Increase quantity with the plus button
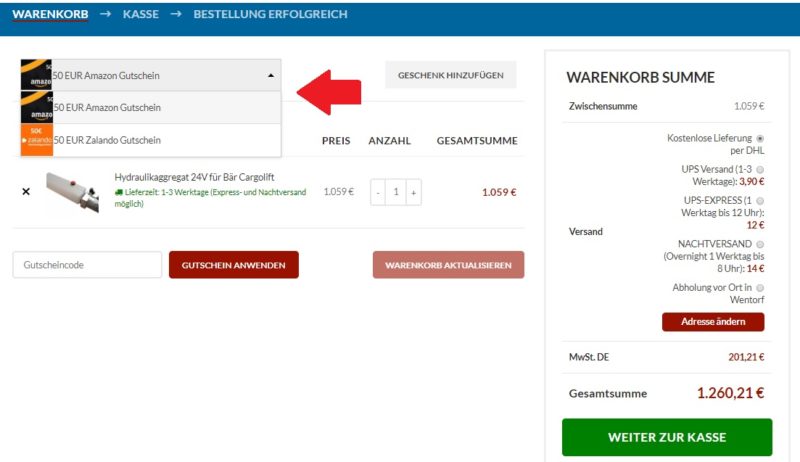This screenshot has height=462, width=800. (414, 192)
